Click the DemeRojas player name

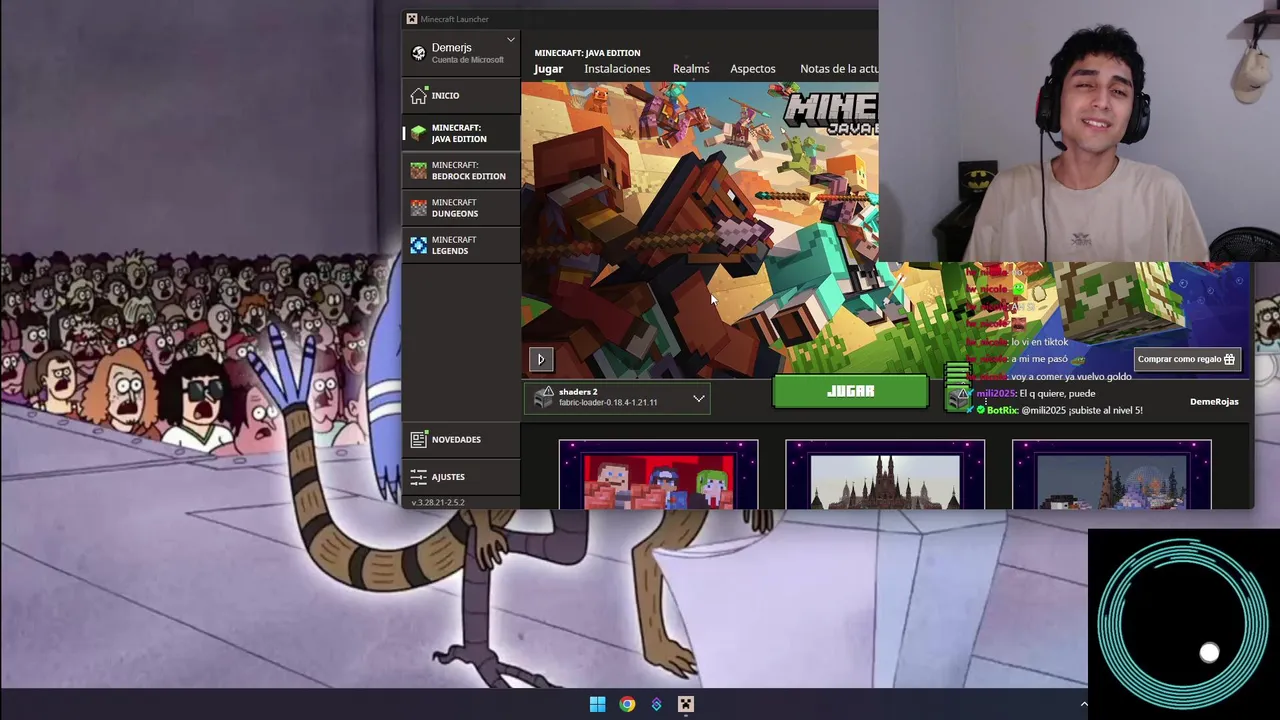1214,402
